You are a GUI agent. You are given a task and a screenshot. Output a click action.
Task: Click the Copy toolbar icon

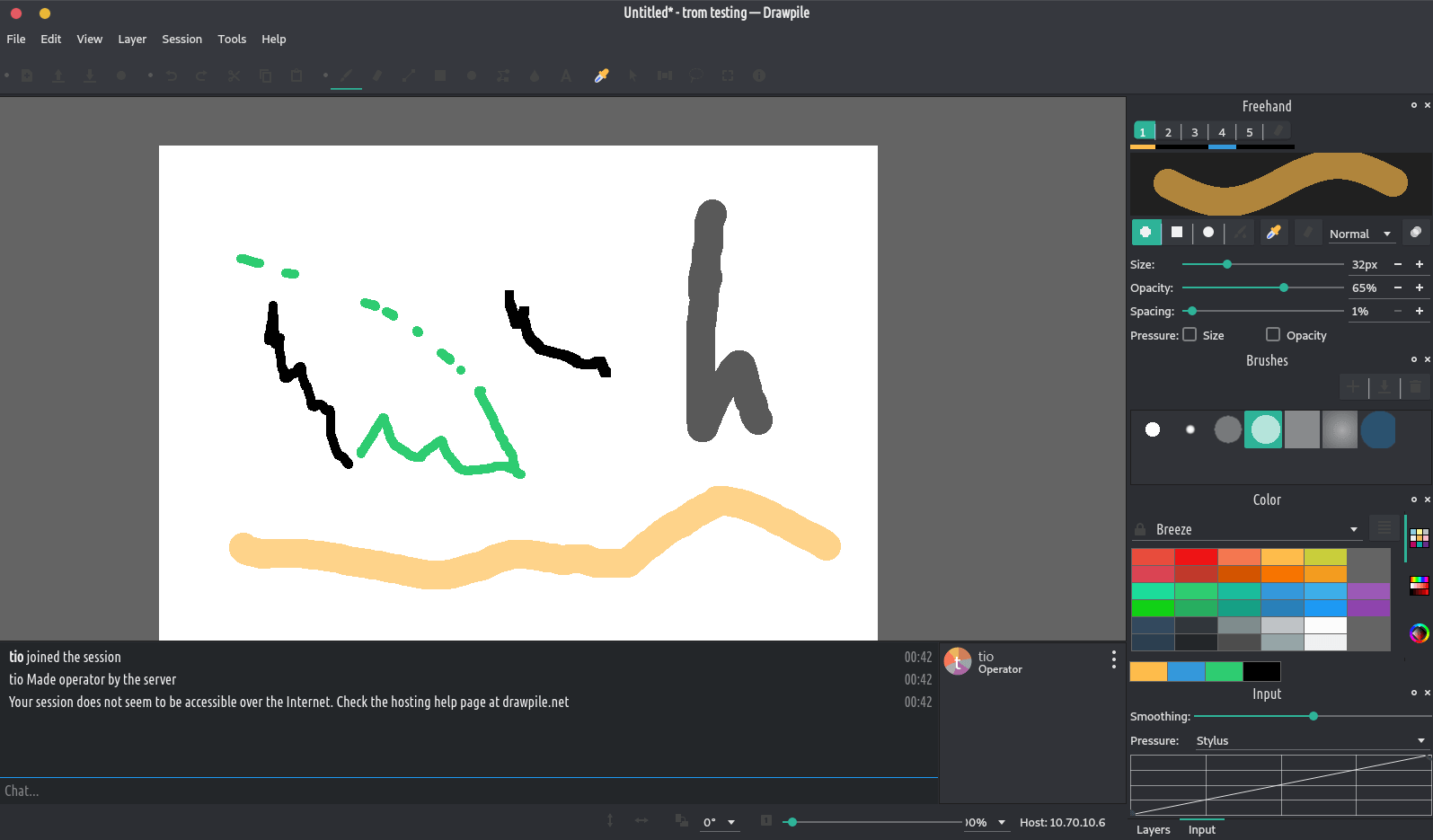tap(265, 75)
